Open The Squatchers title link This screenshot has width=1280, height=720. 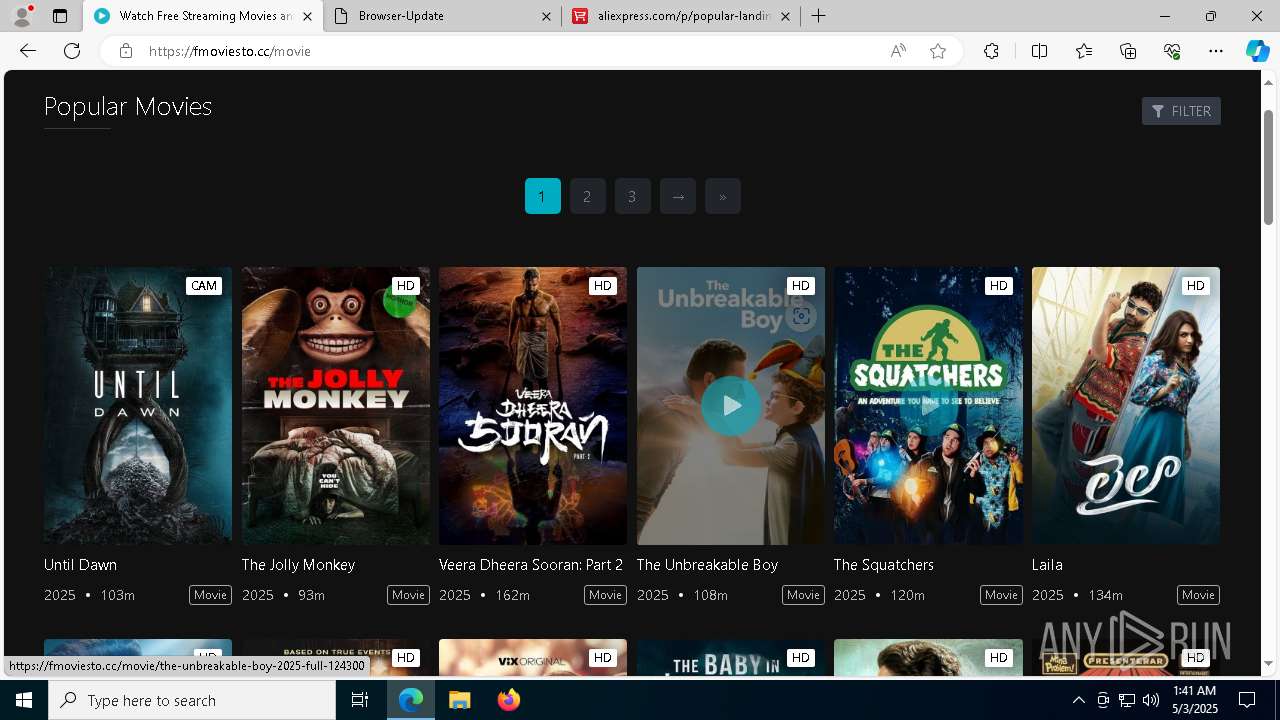click(884, 565)
